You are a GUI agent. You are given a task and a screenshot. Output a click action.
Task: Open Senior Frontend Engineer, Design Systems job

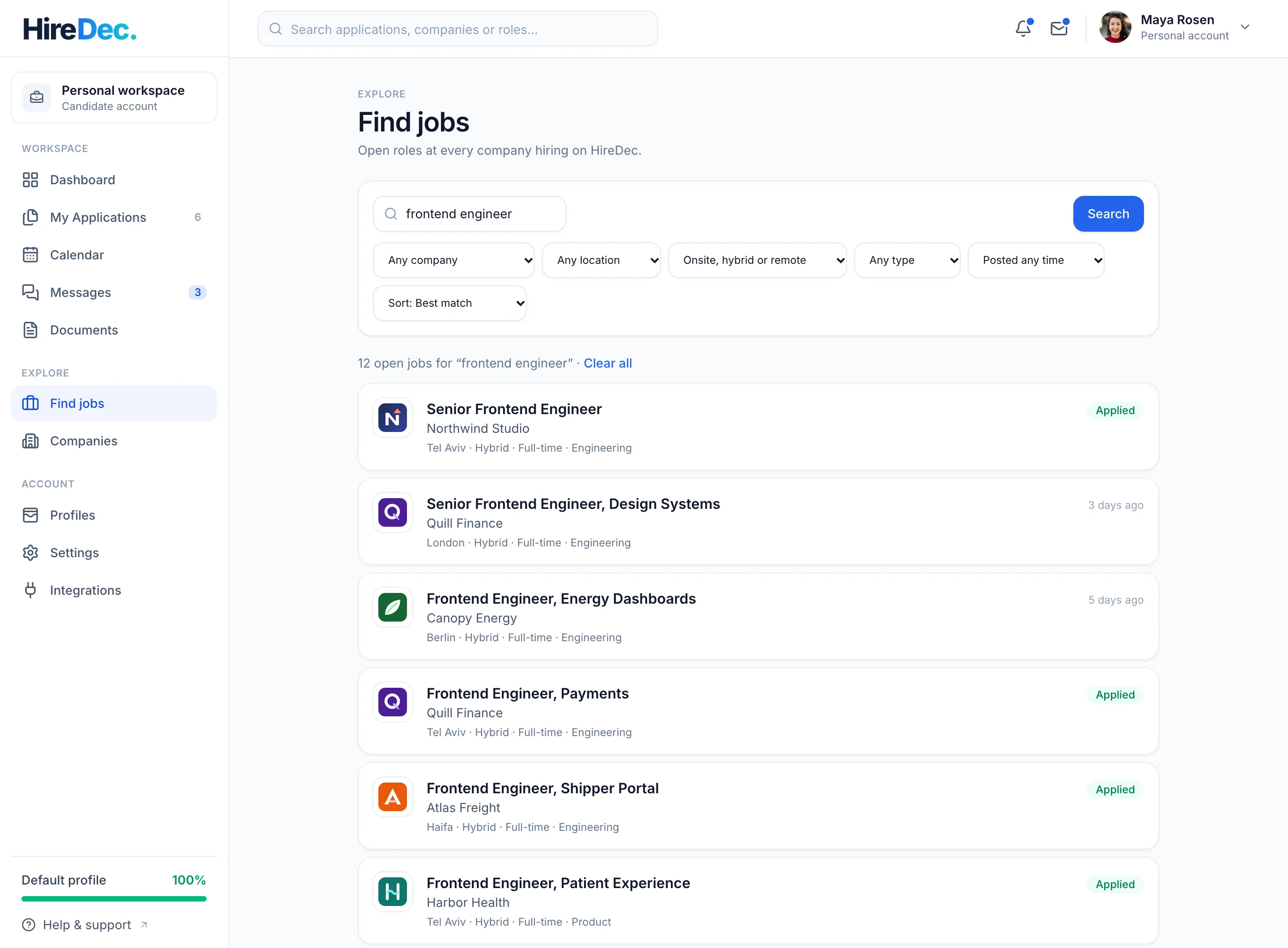758,522
